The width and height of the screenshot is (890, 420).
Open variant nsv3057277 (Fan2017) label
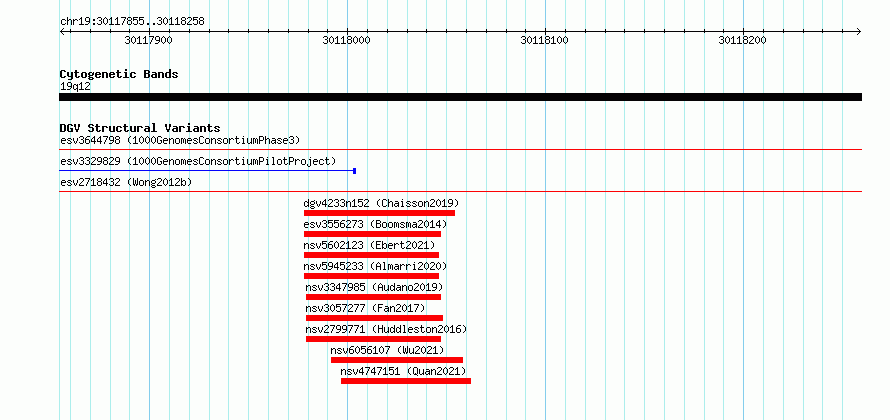point(365,308)
